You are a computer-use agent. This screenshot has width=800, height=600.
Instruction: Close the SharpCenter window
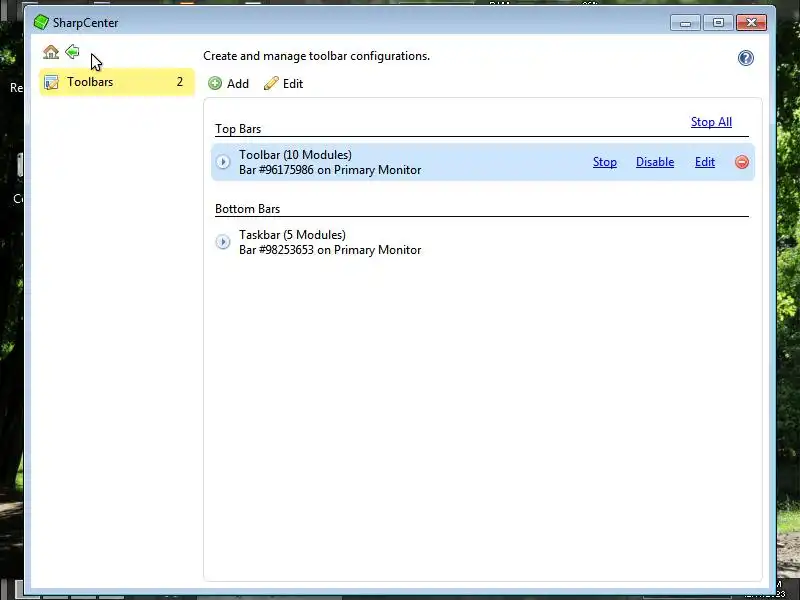[x=751, y=23]
